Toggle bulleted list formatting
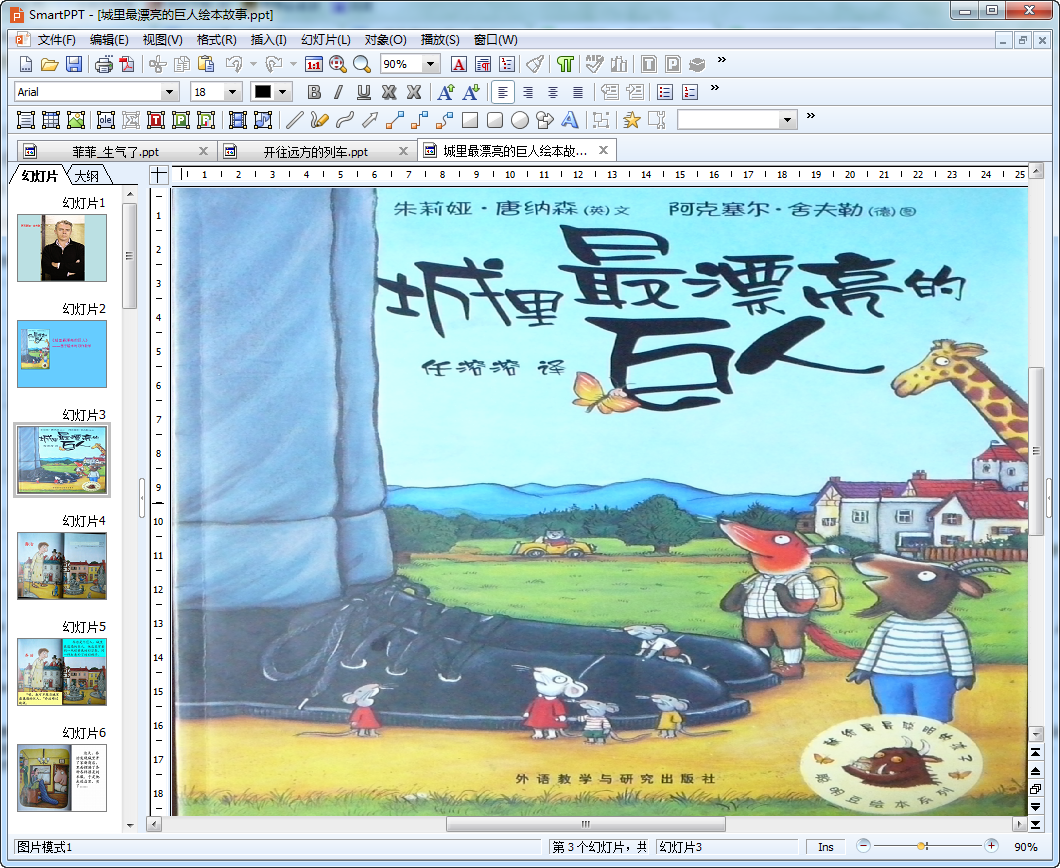The width and height of the screenshot is (1060, 868). click(665, 92)
